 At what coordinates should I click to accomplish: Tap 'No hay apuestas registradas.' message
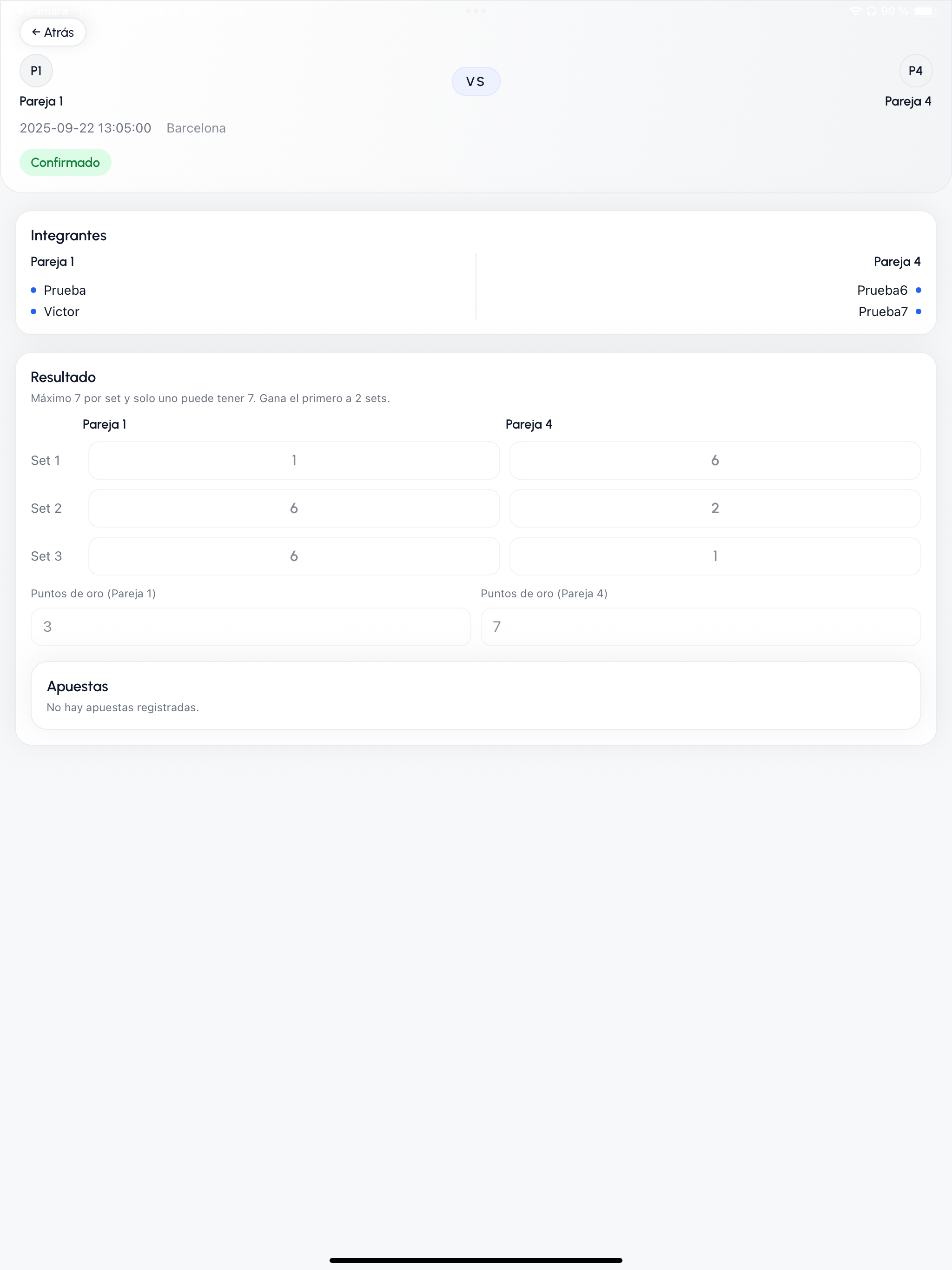123,708
